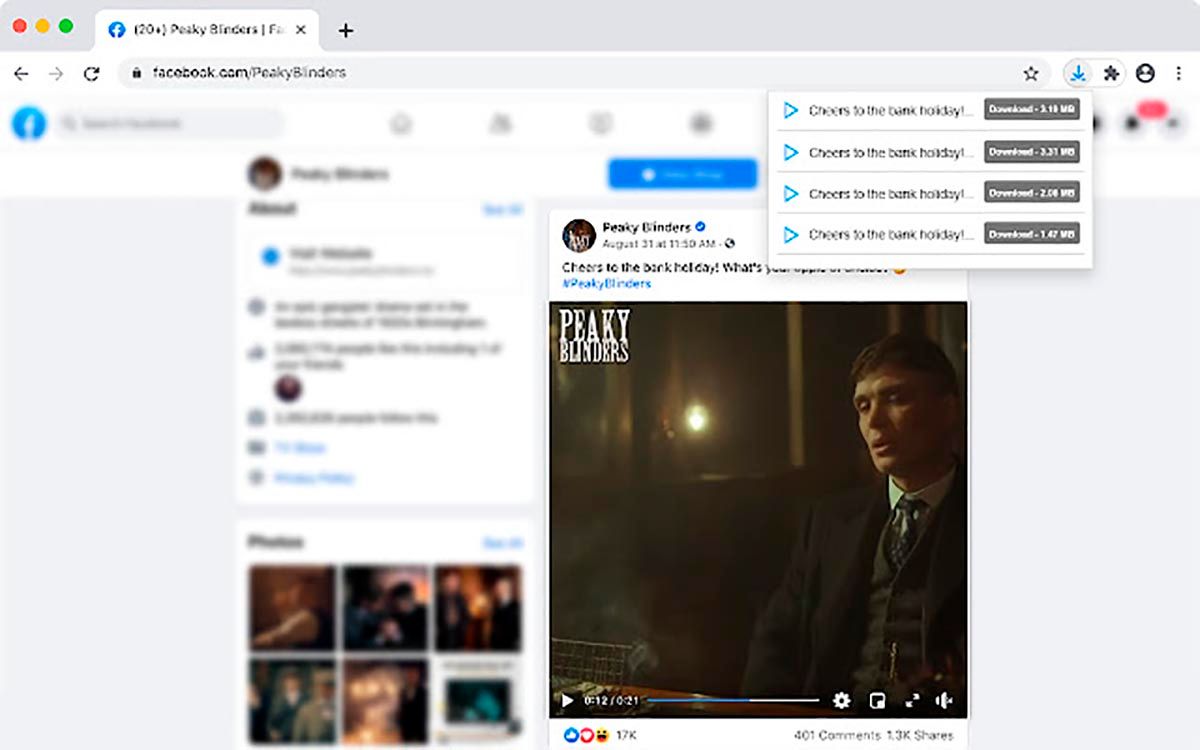Click Download - 3.19 MB button
The width and height of the screenshot is (1200, 750).
pos(1032,109)
